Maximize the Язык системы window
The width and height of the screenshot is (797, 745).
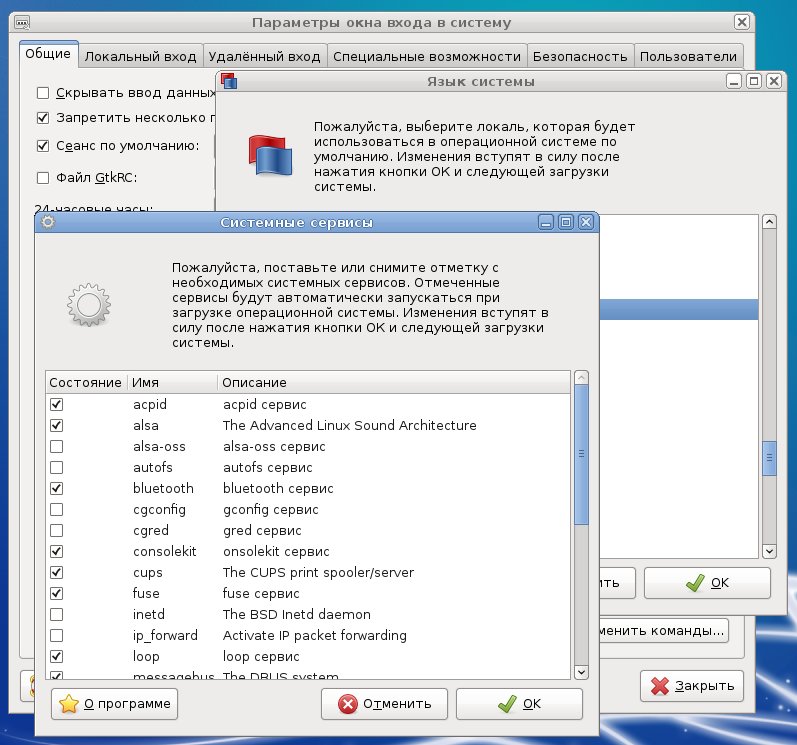click(x=754, y=81)
